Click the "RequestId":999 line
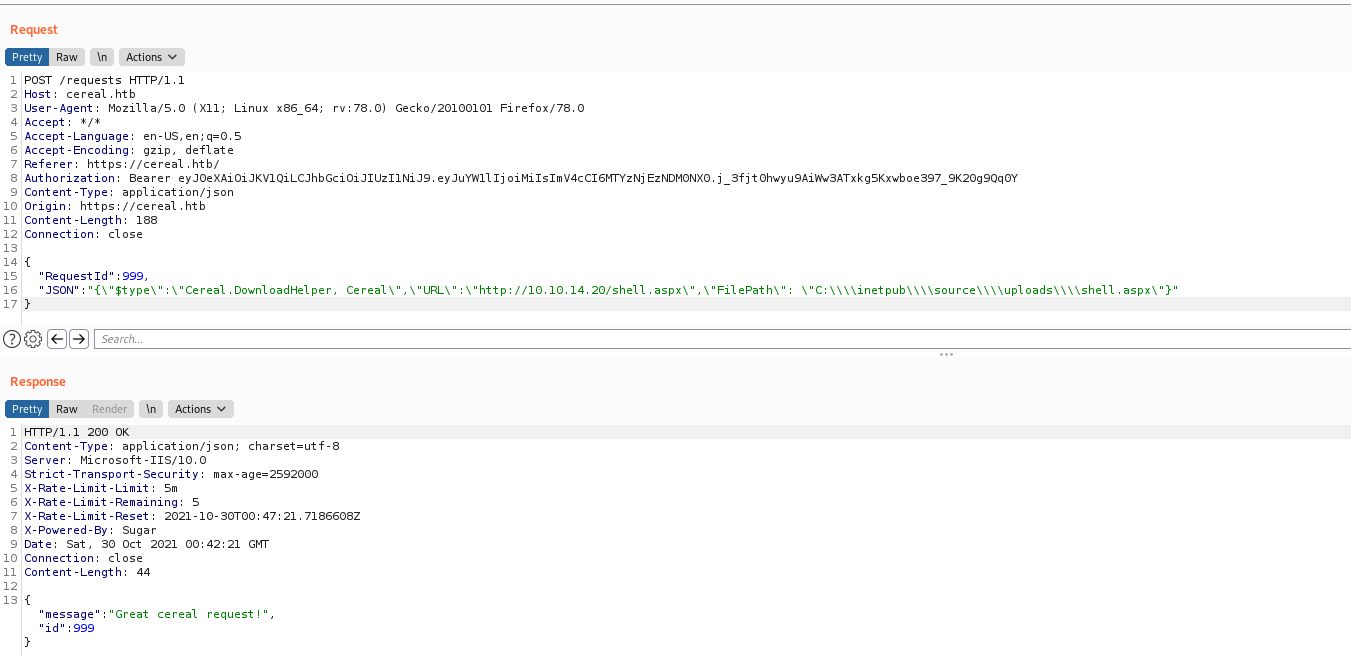Screen dimensions: 1351x657 93,276
